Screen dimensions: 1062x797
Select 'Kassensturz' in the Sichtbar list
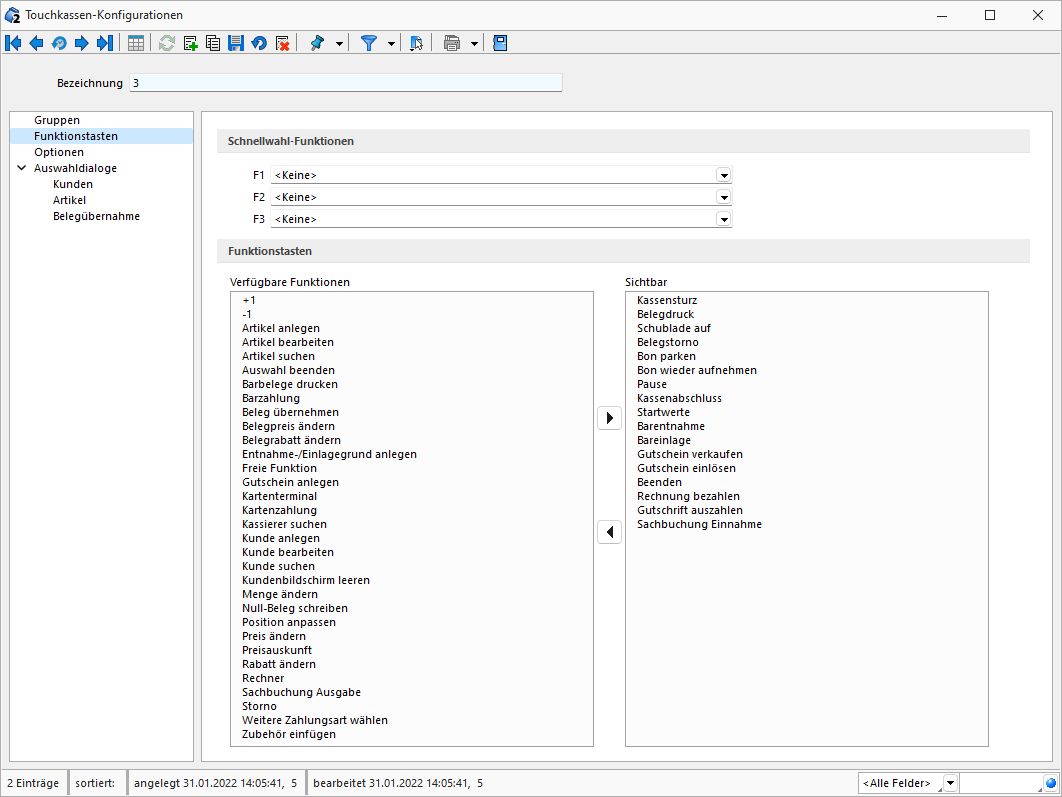coord(667,300)
